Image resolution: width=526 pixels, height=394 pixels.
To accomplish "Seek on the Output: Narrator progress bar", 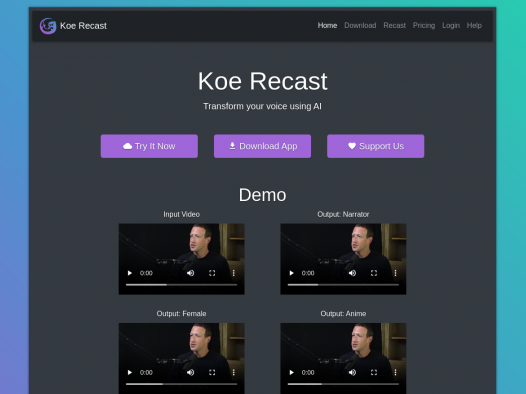I will [x=343, y=285].
